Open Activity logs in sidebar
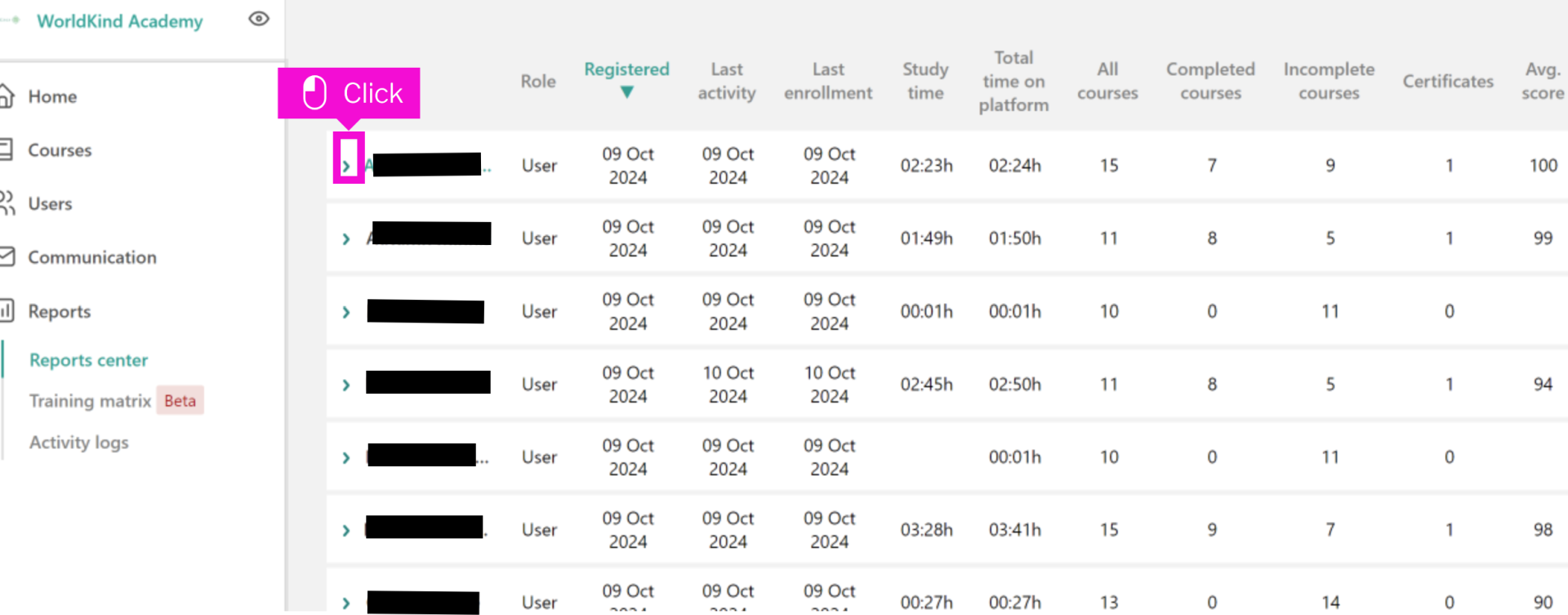Image resolution: width=1568 pixels, height=615 pixels. (79, 443)
